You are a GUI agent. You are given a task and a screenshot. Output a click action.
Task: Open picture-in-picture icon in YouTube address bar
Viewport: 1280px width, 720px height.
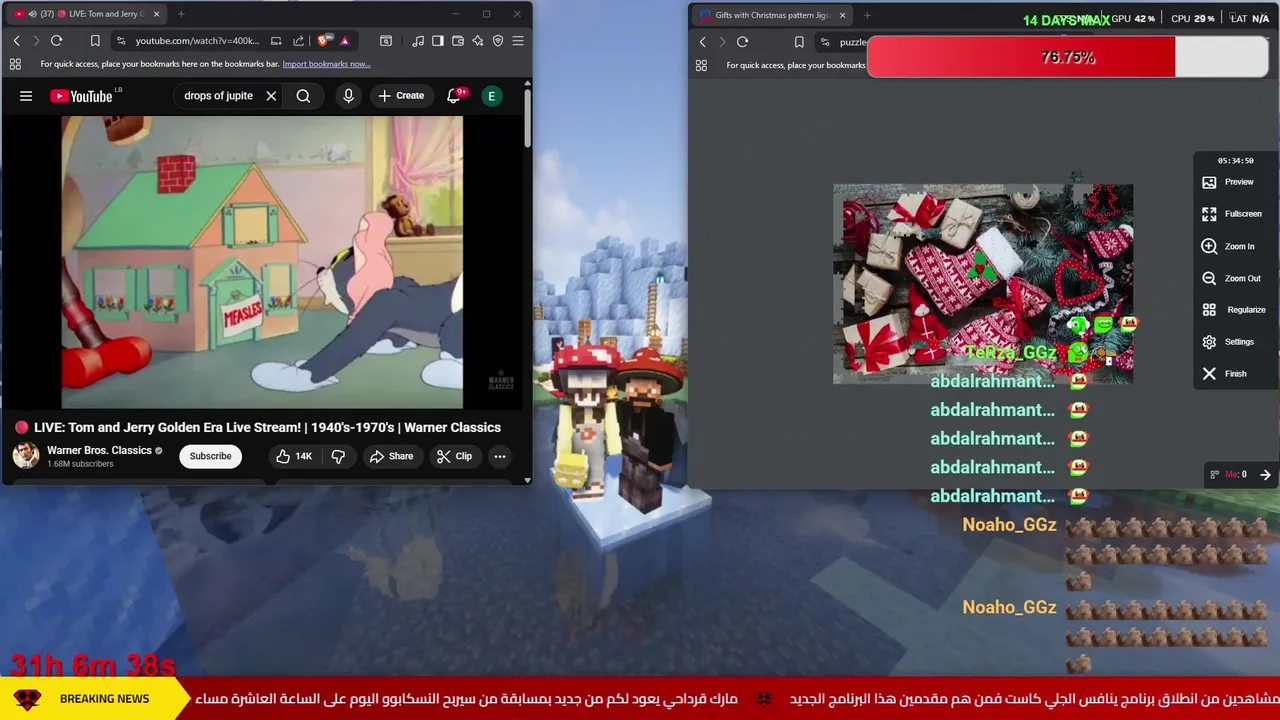tap(276, 41)
